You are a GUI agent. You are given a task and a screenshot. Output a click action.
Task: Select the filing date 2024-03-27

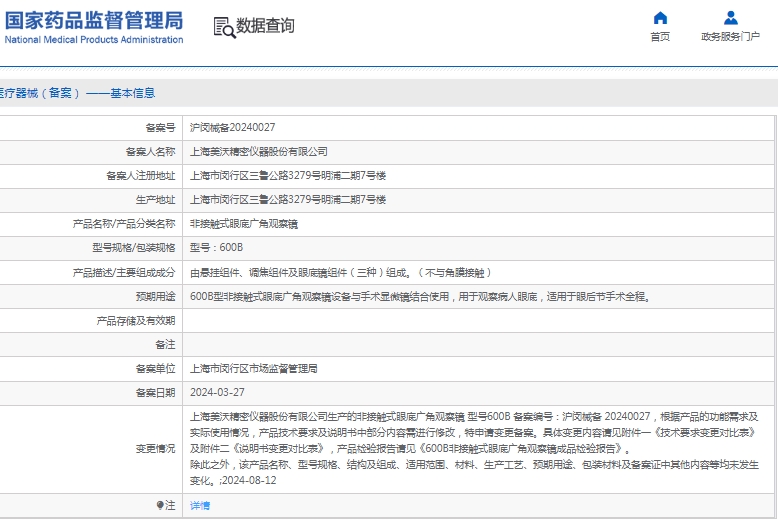coord(217,392)
